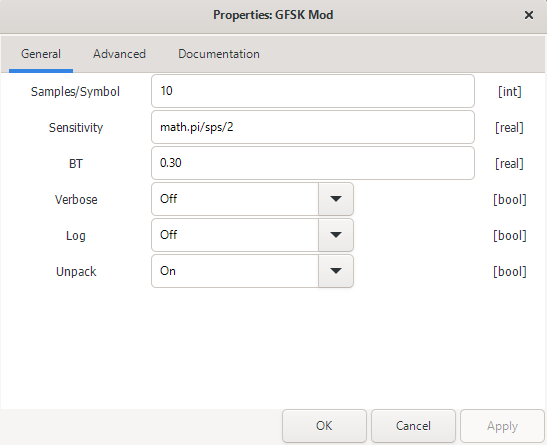Click the OK button
Screen dimensions: 547x445
click(324, 426)
